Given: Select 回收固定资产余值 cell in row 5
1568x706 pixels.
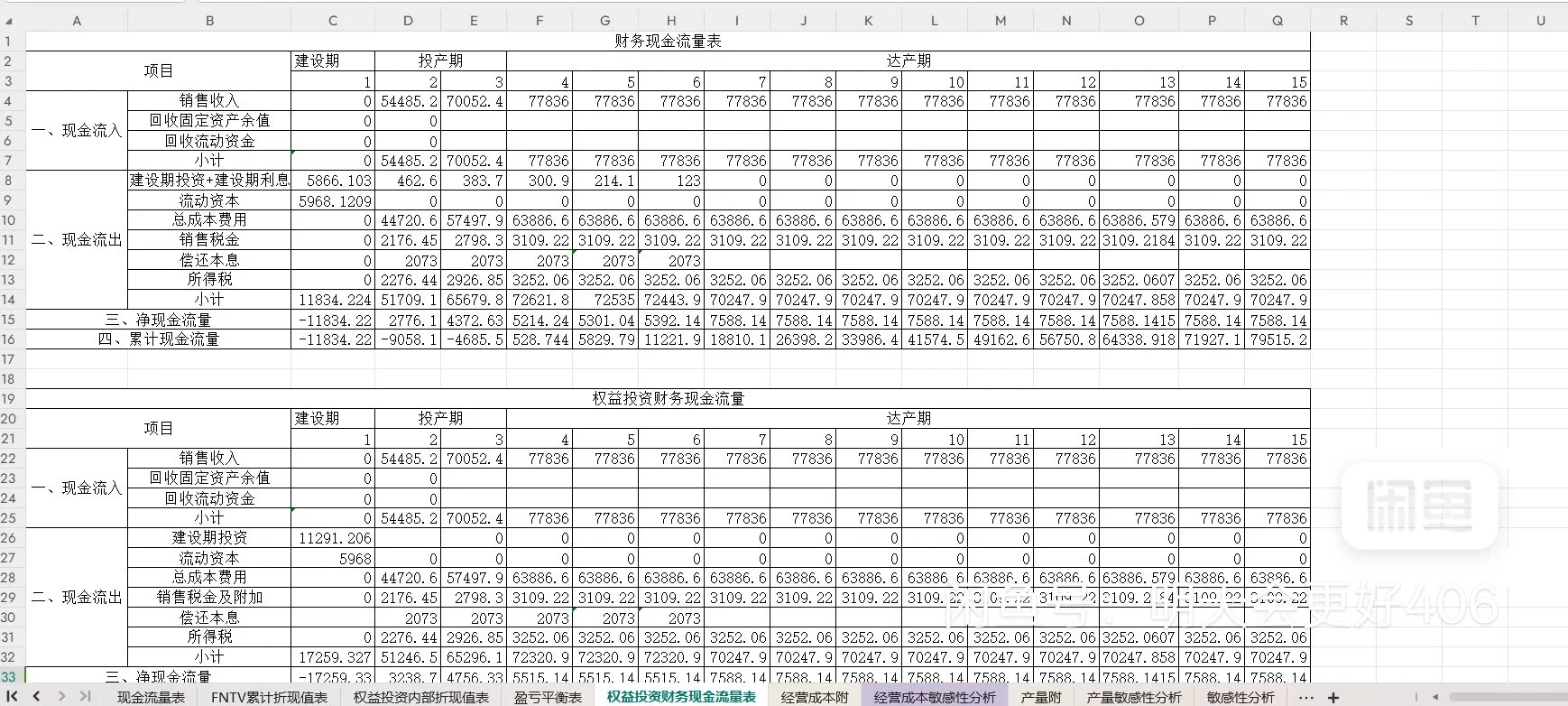Looking at the screenshot, I should click(209, 120).
